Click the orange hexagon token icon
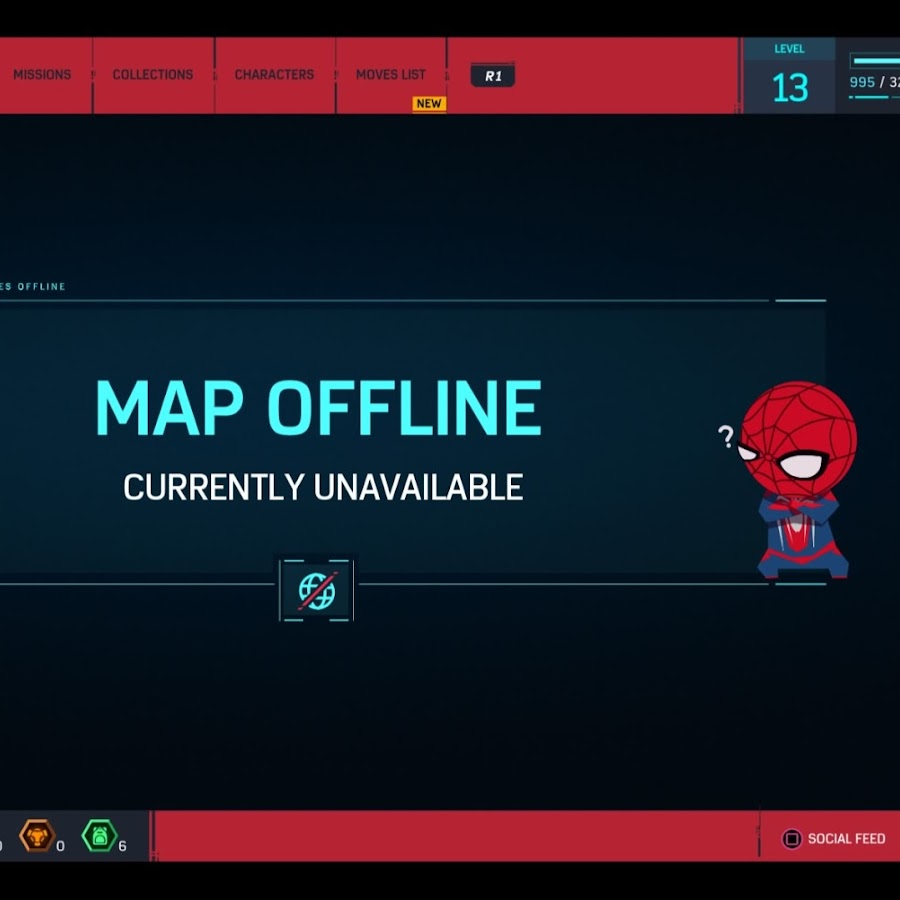Screen dimensions: 900x900 37,836
